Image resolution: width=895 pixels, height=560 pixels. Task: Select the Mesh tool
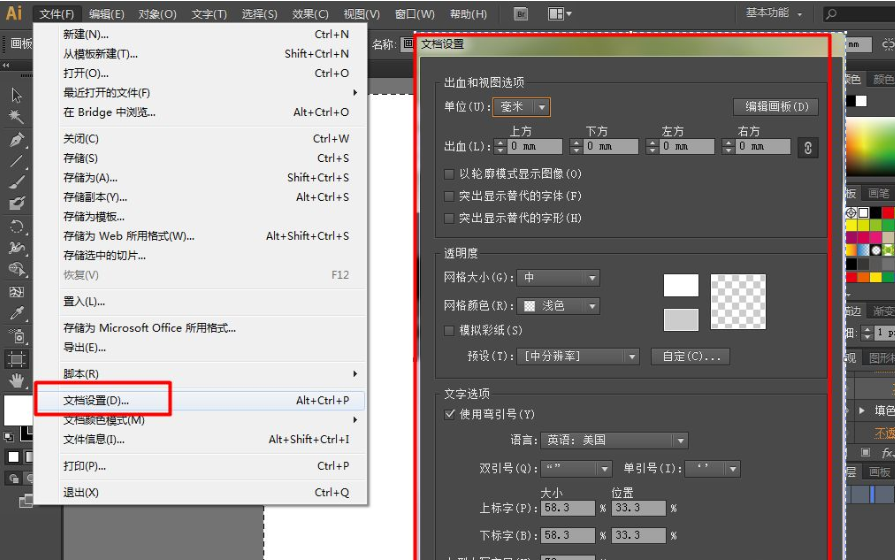tap(16, 292)
